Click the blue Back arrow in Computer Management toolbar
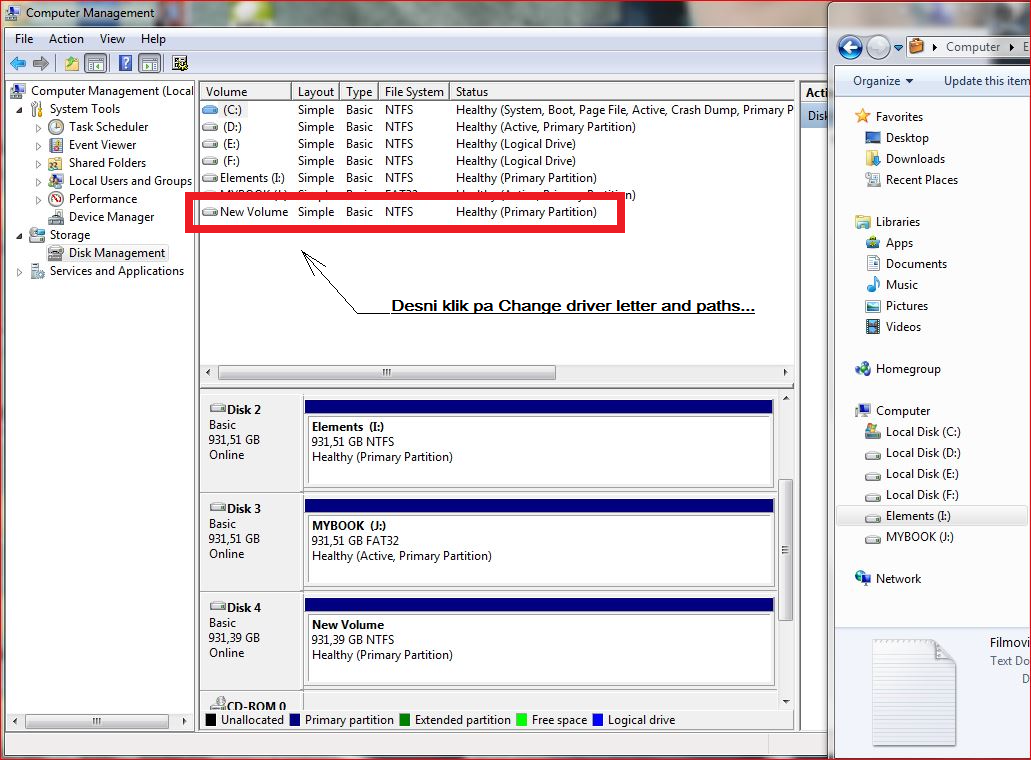1031x760 pixels. coord(18,64)
